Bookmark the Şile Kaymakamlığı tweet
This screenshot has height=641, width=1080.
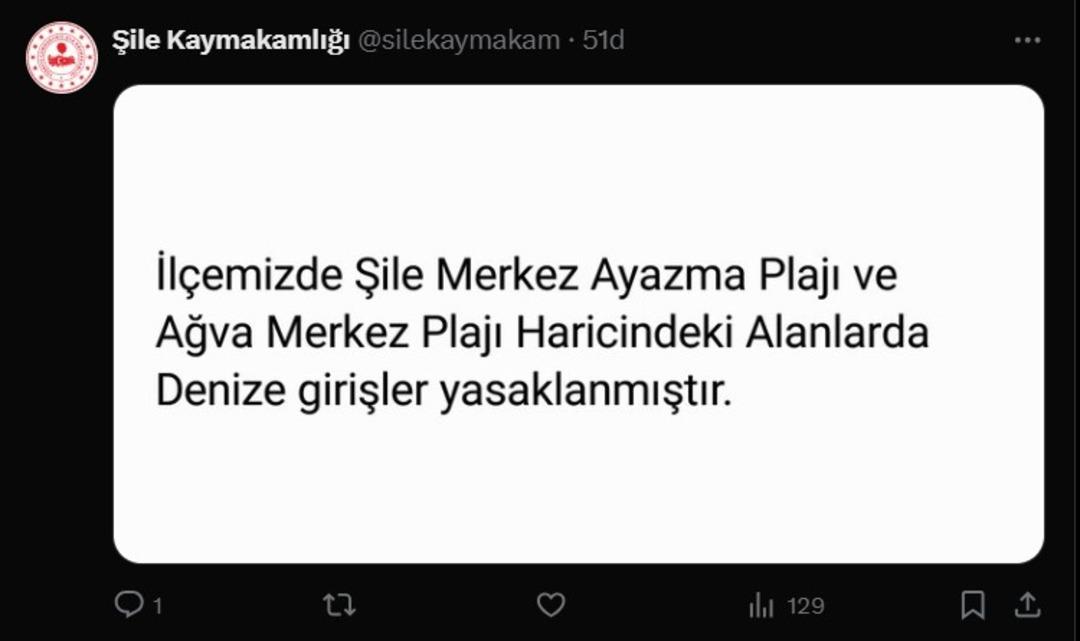tap(973, 605)
